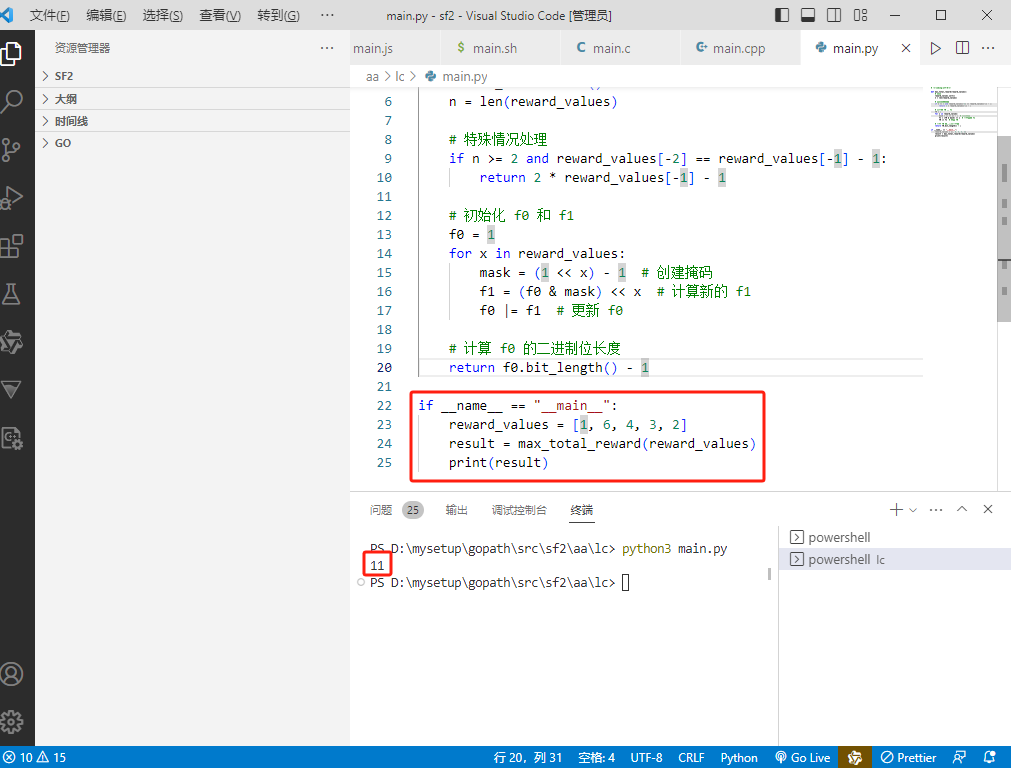Screen dimensions: 1011x768
Task: Open errors and warnings status item
Action: pyautogui.click(x=34, y=757)
